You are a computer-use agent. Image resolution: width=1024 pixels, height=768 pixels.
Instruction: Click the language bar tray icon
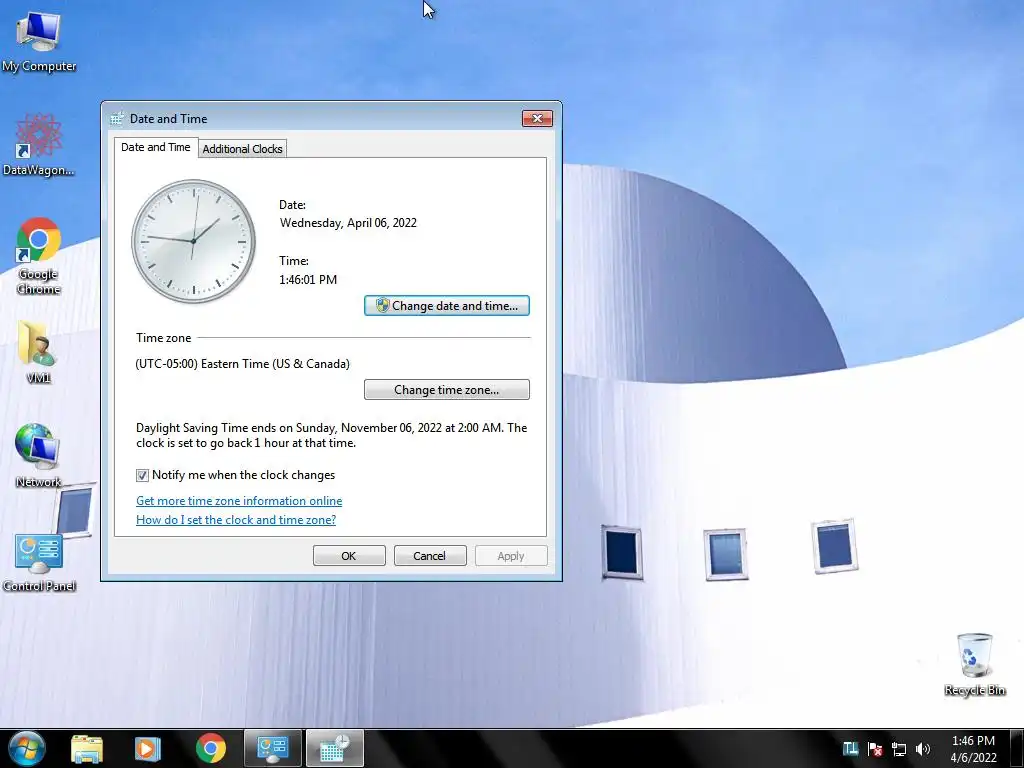(850, 749)
